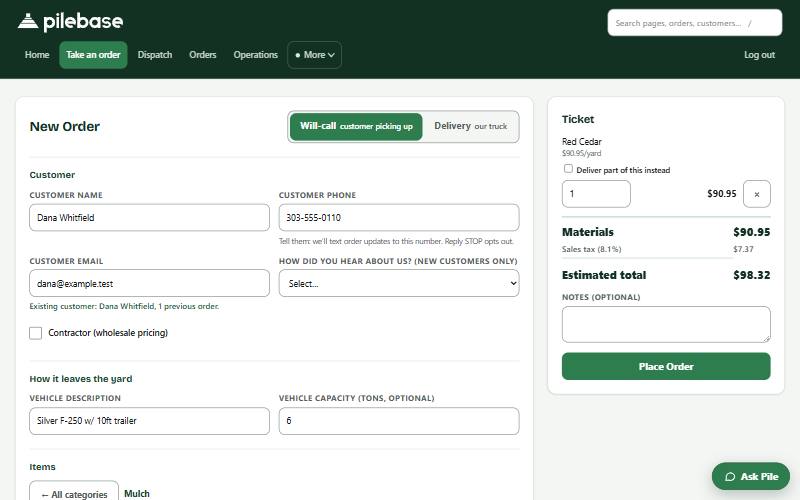Image resolution: width=800 pixels, height=500 pixels.
Task: Click the Mulch category label
Action: [137, 493]
